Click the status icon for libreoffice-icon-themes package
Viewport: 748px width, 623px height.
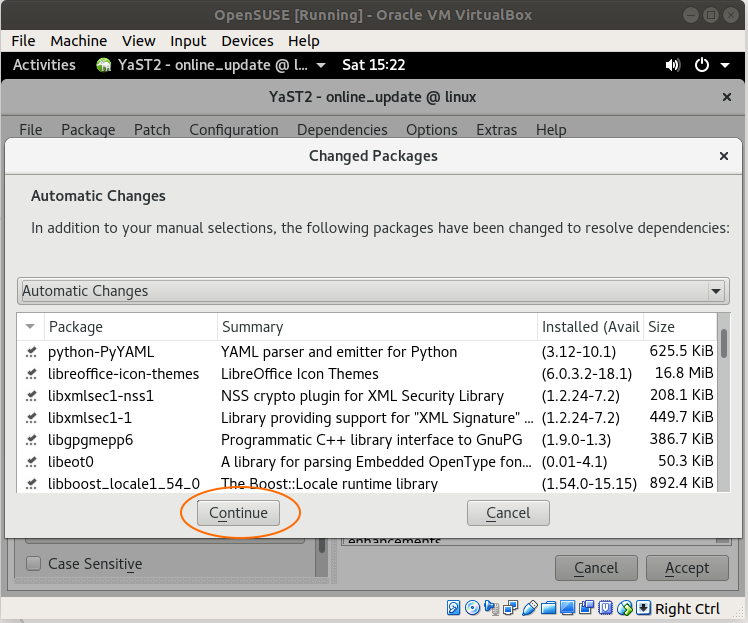tap(31, 374)
